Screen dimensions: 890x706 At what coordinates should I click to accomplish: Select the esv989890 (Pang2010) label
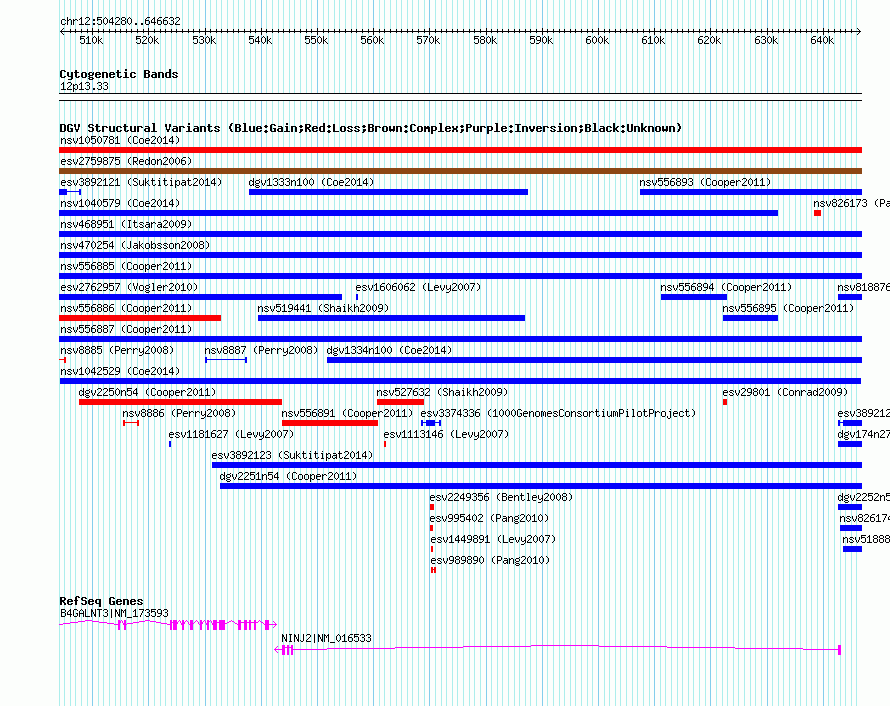[x=490, y=560]
